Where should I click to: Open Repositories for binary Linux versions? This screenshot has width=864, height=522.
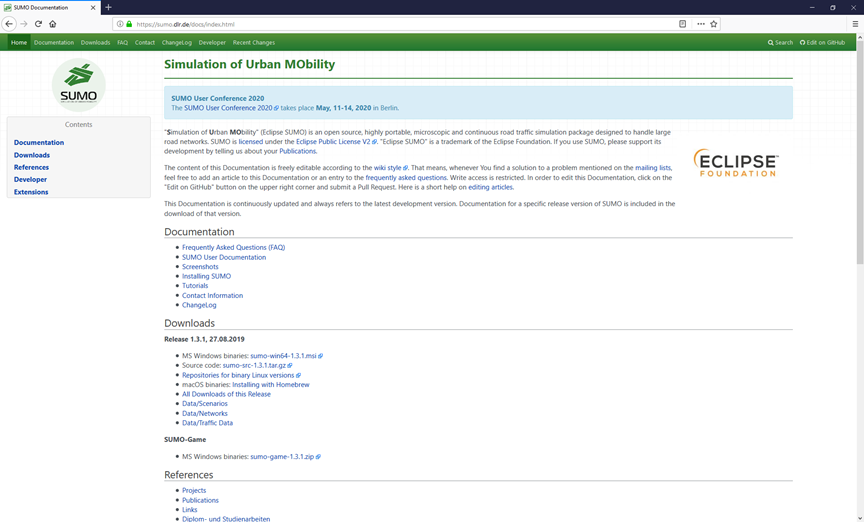(241, 375)
